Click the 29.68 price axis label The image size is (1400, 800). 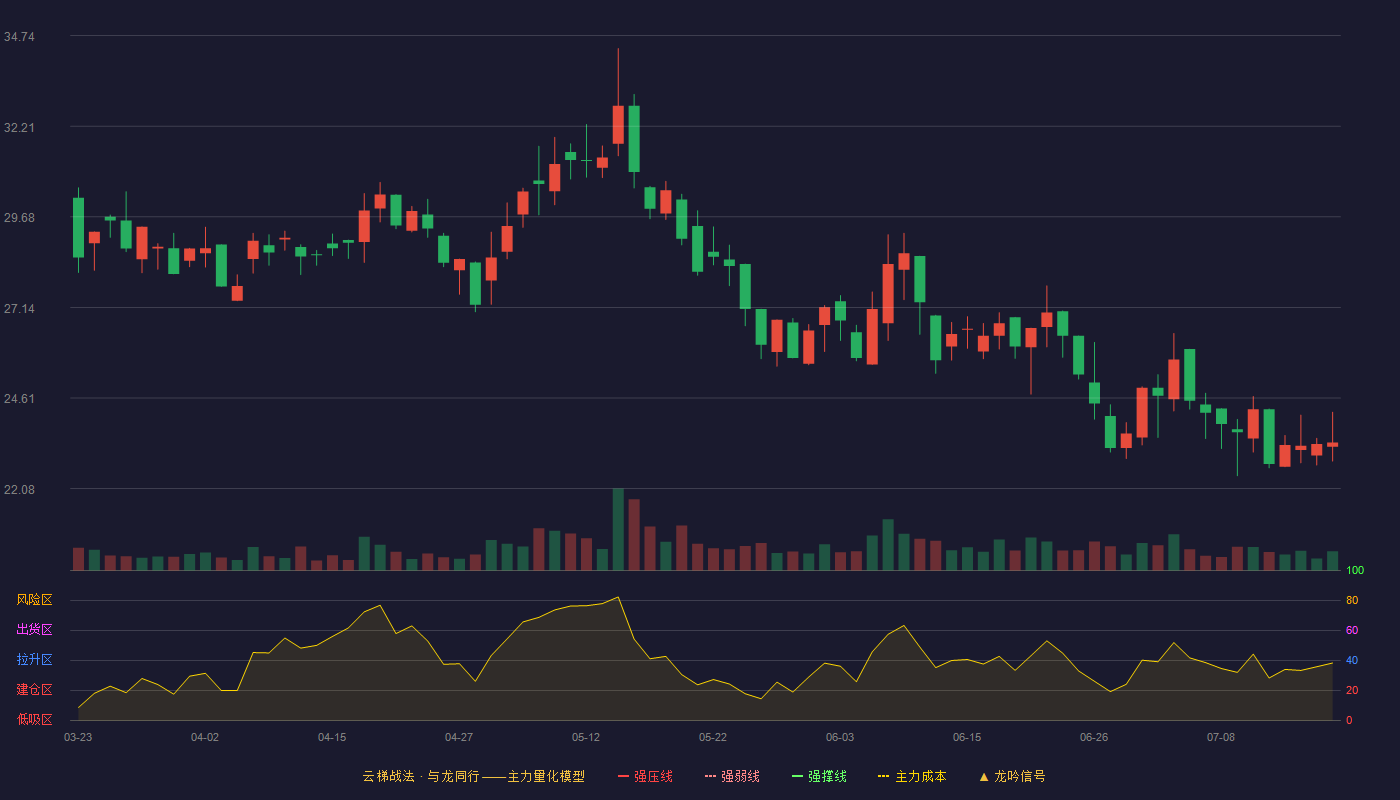(x=19, y=218)
